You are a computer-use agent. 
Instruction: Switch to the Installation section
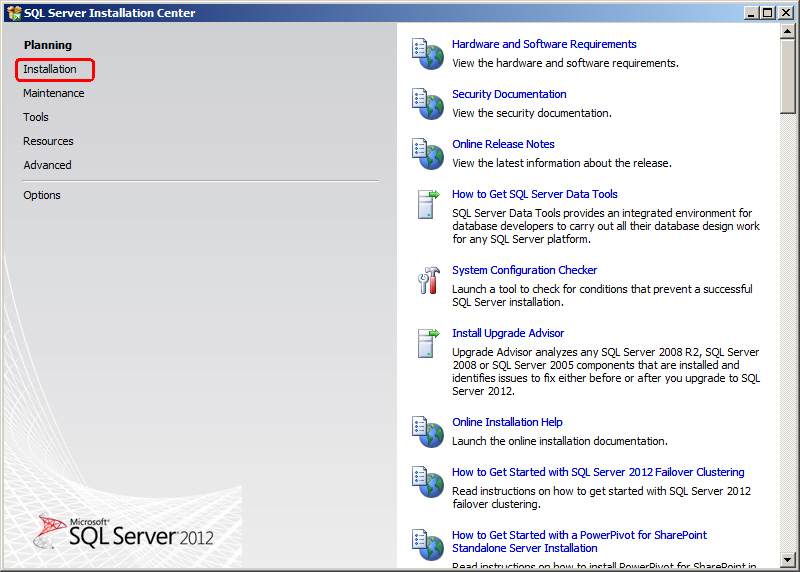(x=49, y=69)
